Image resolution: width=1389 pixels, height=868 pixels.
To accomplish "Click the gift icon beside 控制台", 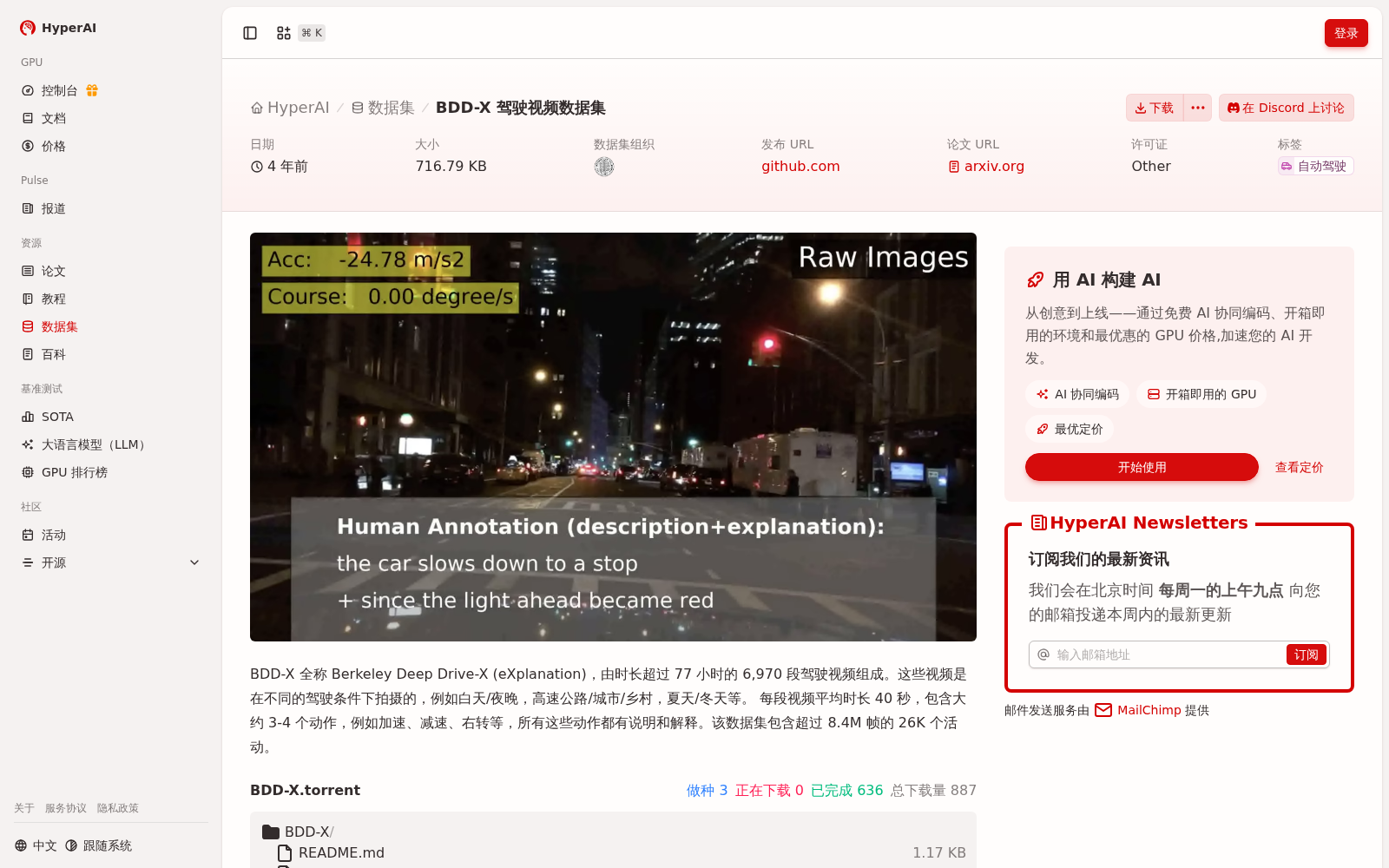I will [x=92, y=90].
